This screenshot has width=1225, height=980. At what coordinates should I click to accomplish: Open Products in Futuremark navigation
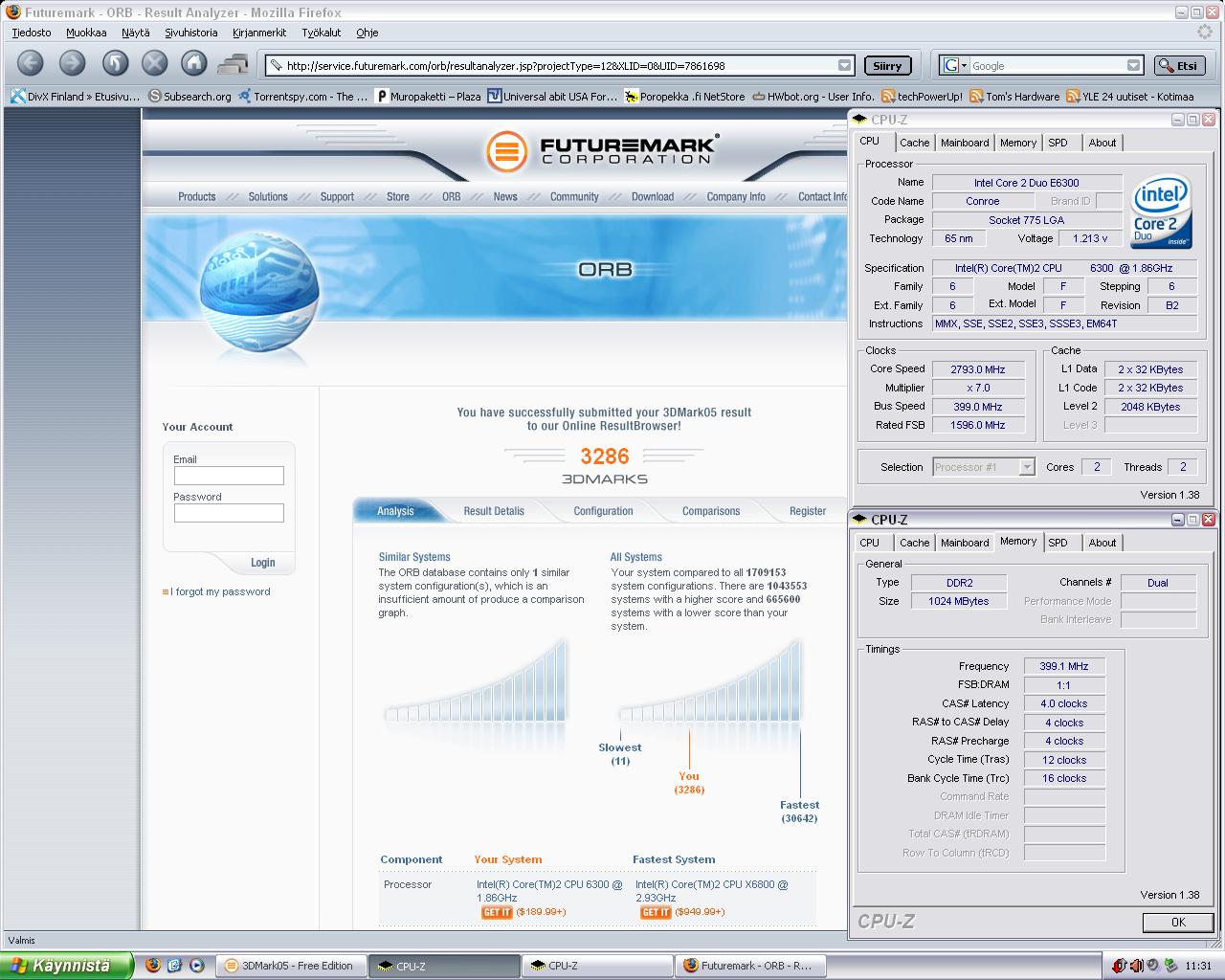197,196
